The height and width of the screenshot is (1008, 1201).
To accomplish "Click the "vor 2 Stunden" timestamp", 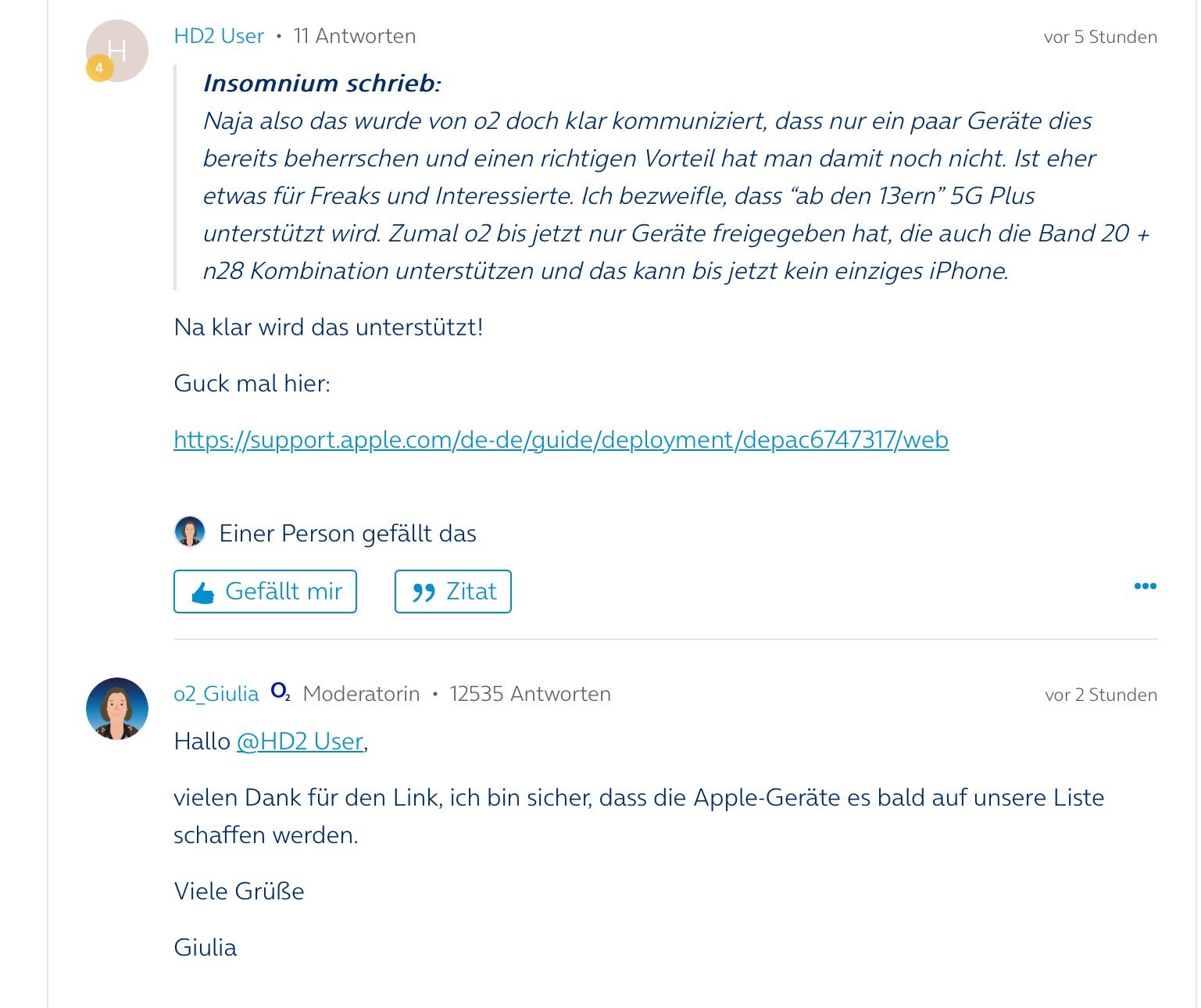I will pos(1100,695).
